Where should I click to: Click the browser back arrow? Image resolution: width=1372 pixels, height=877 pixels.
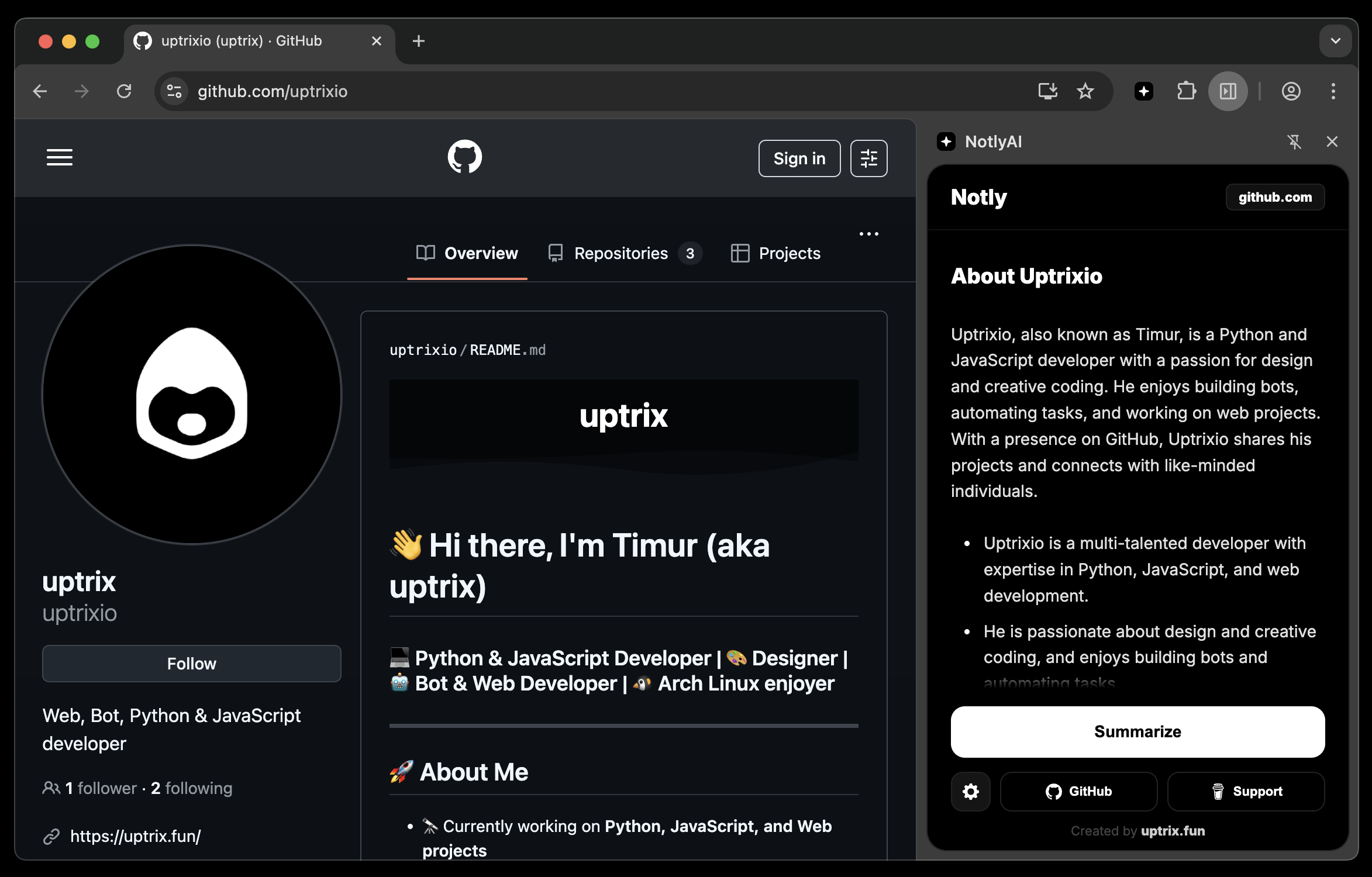click(39, 91)
